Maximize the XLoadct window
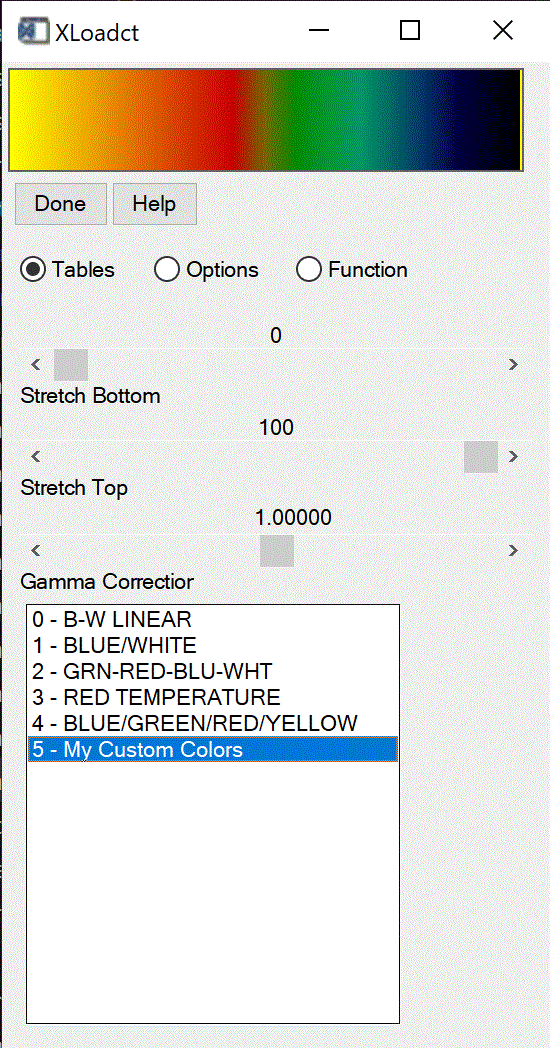Viewport: 550px width, 1048px height. pyautogui.click(x=410, y=30)
